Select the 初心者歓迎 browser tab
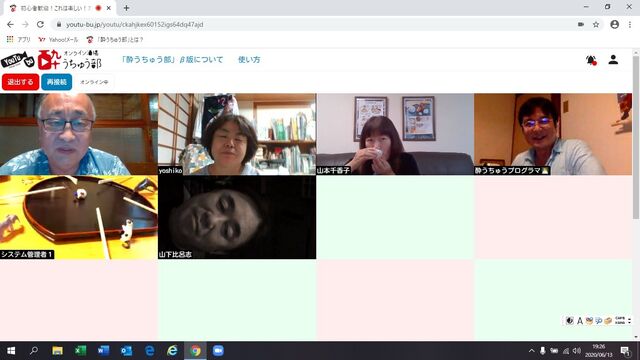The height and width of the screenshot is (360, 640). (x=57, y=8)
